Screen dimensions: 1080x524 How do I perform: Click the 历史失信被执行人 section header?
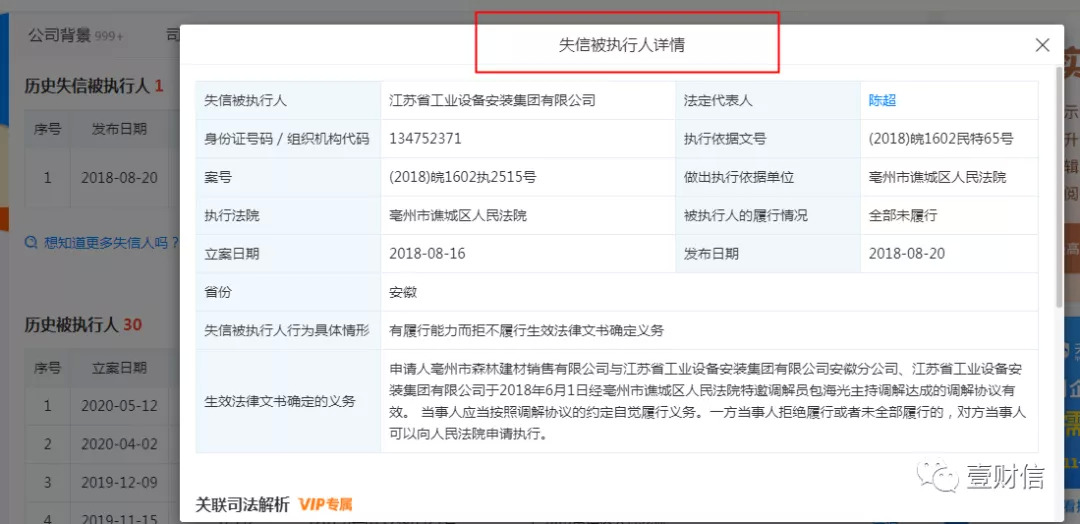[88, 86]
